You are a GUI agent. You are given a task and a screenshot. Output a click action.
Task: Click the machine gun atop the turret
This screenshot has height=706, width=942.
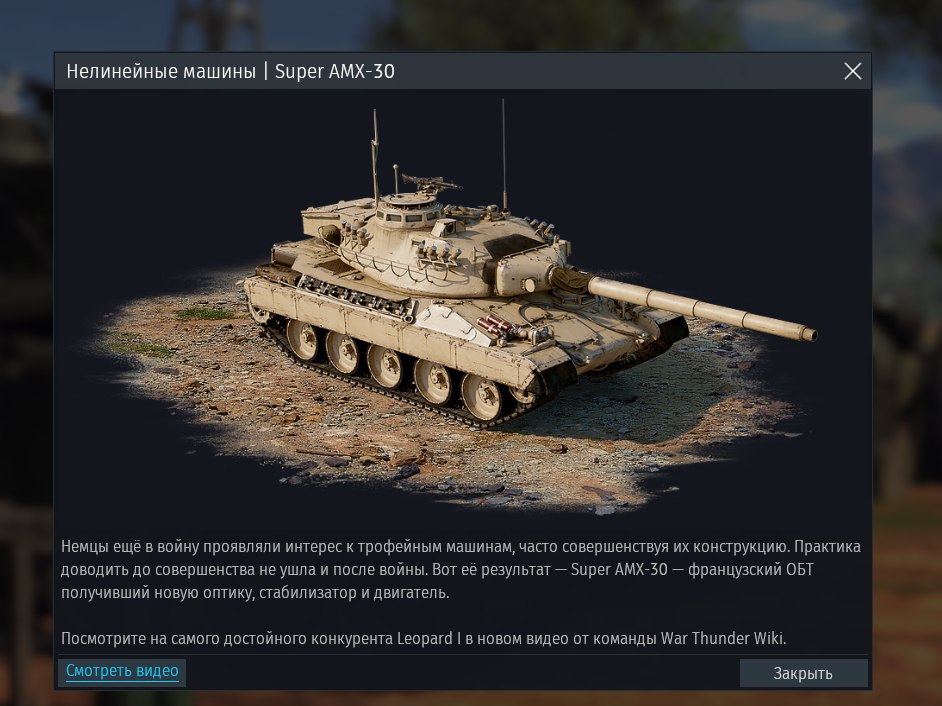(x=429, y=182)
